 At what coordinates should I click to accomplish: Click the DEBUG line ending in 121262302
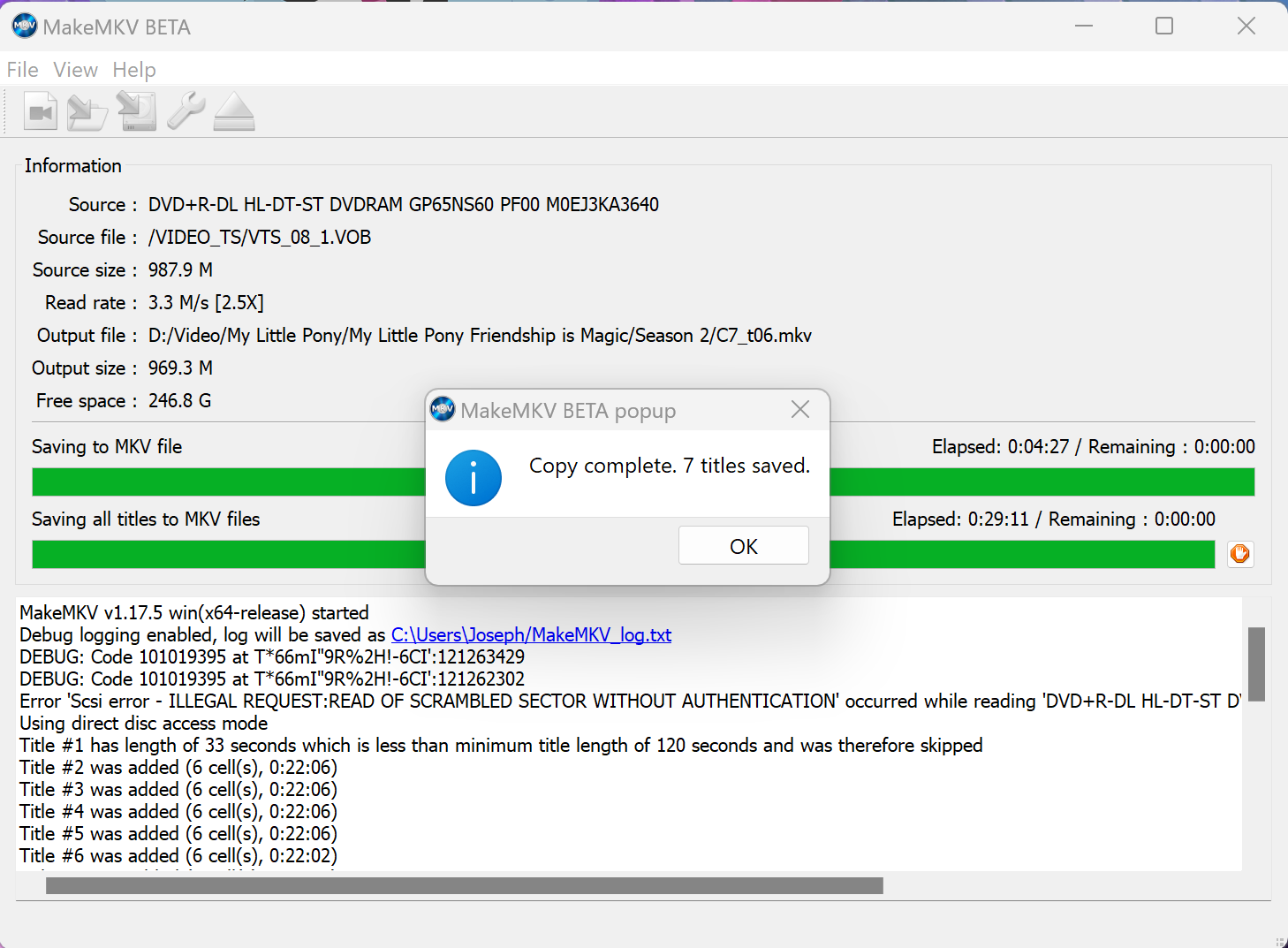(x=272, y=679)
